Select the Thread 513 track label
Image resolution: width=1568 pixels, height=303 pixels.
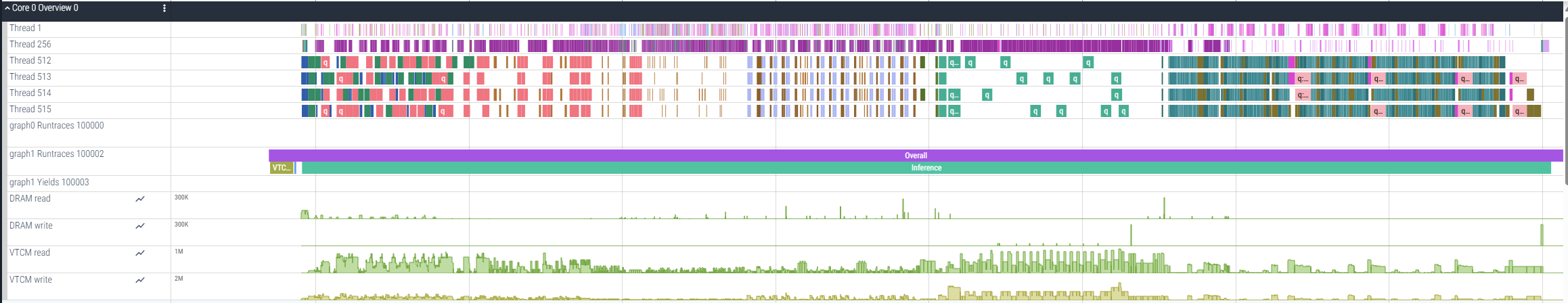coord(30,76)
